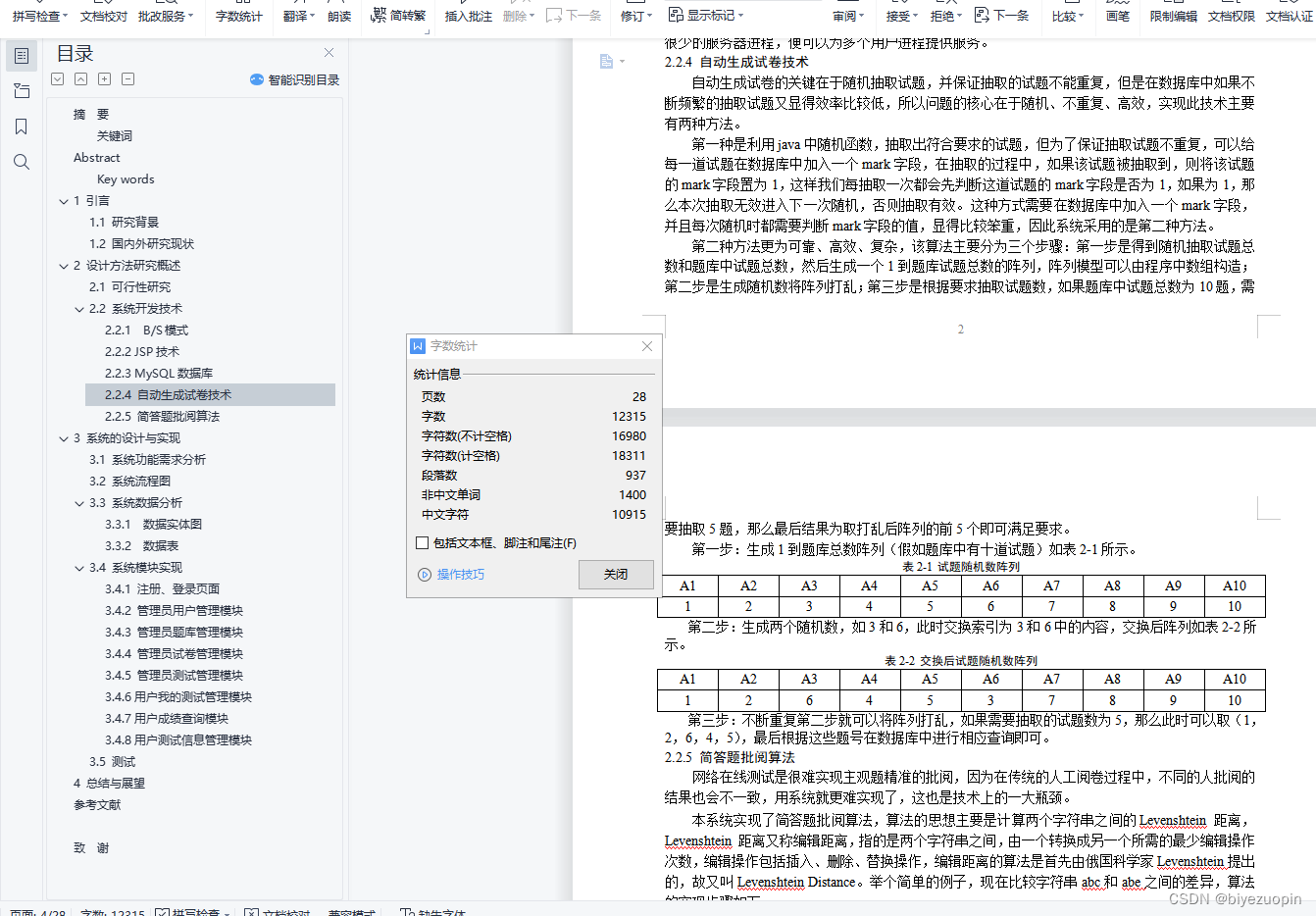Collapse the '2 设计方法研究概述' outline node
This screenshot has height=916, width=1316.
coord(64,266)
